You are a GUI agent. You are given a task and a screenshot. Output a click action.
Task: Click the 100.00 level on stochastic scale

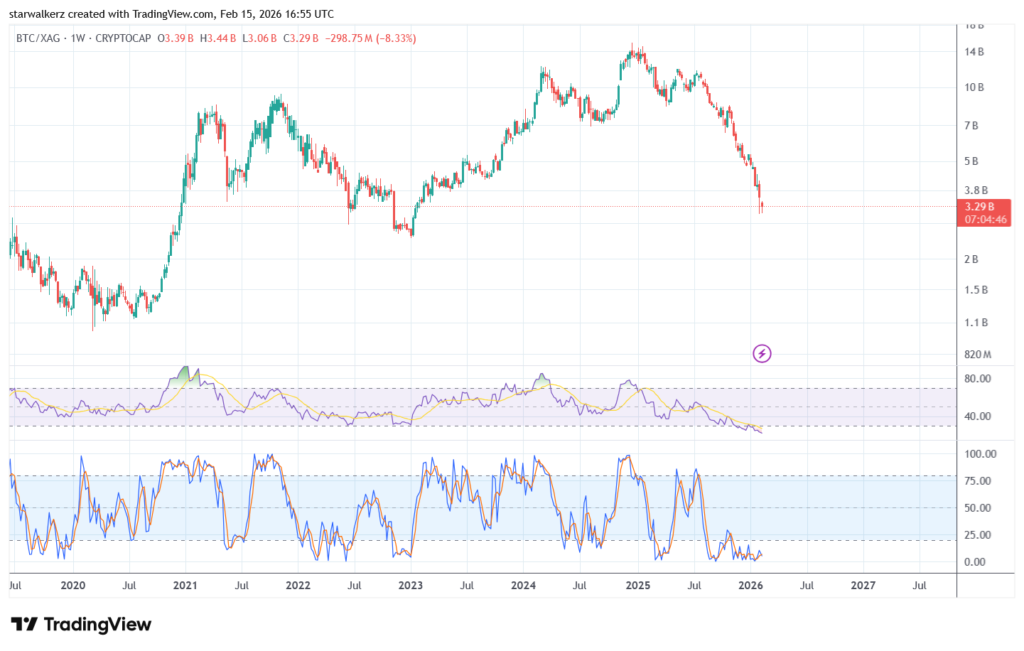coord(980,453)
